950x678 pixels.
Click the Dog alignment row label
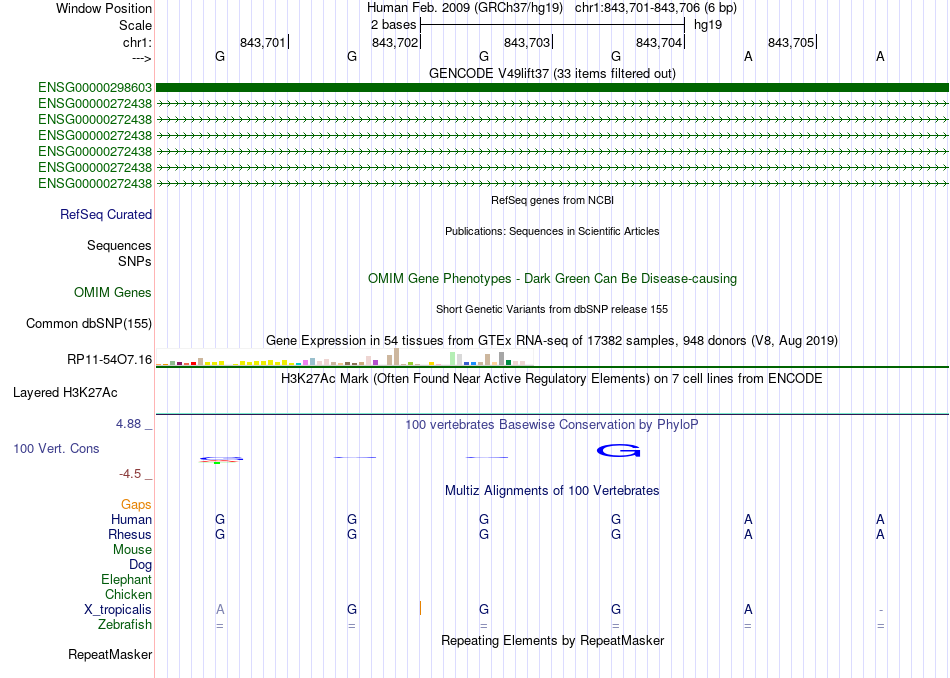(x=141, y=565)
